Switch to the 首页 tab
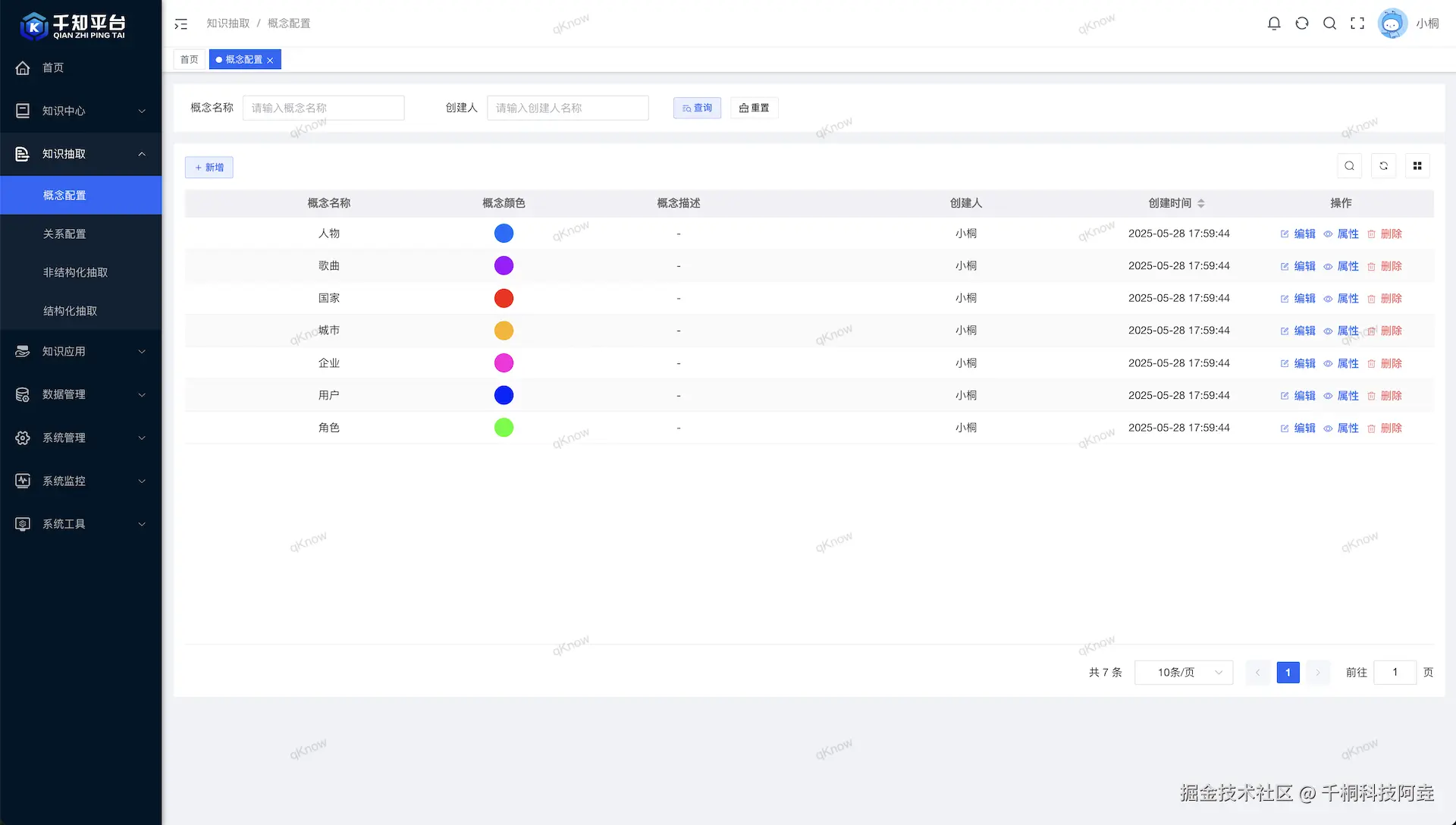The image size is (1456, 825). click(189, 59)
